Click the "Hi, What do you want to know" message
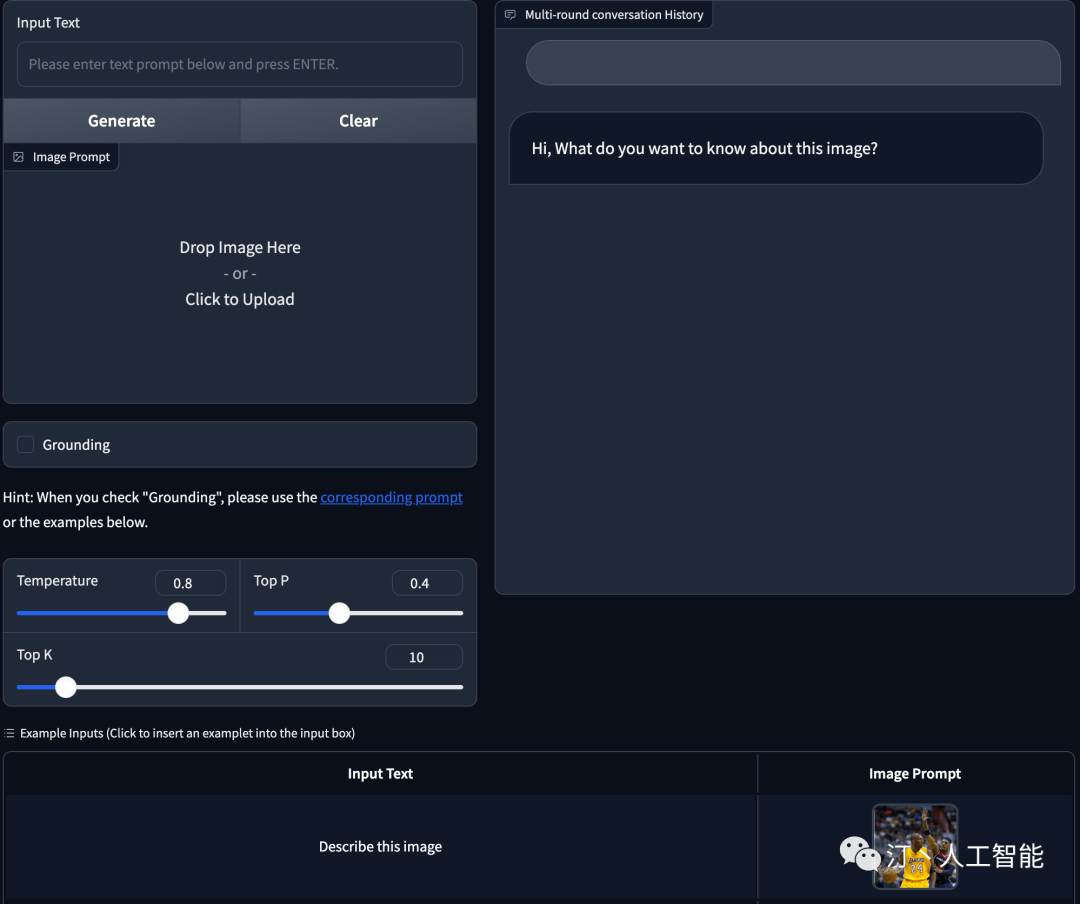 click(776, 148)
